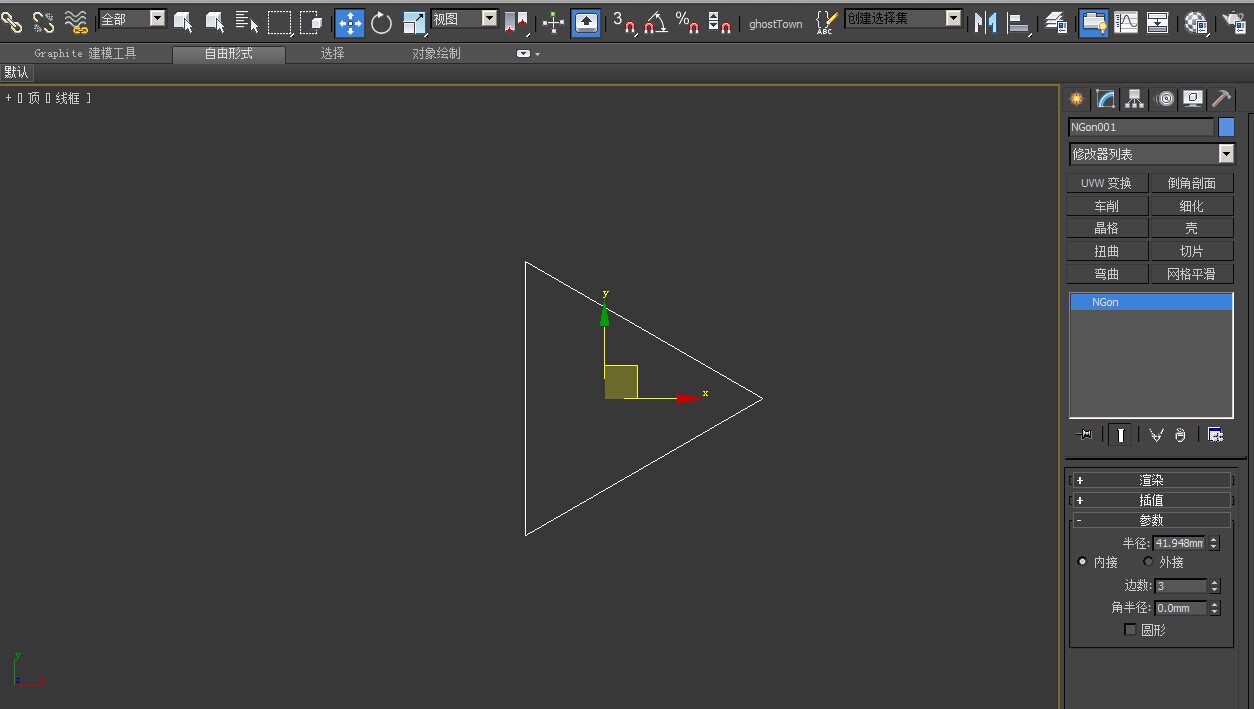Click the Unlink Selection broken-chain icon

pos(43,21)
